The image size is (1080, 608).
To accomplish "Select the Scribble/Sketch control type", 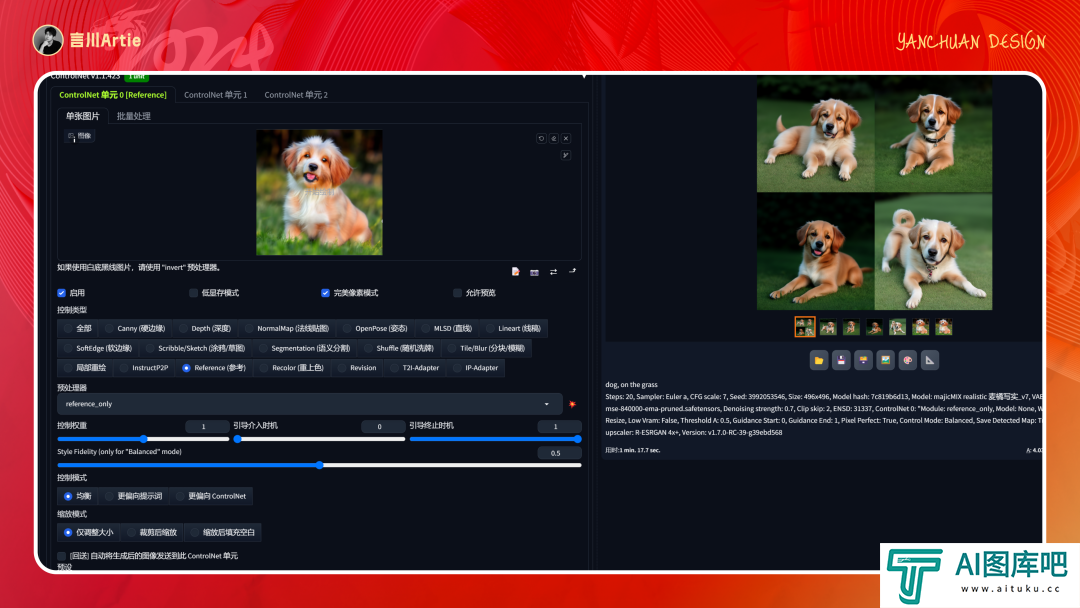I will coord(196,348).
